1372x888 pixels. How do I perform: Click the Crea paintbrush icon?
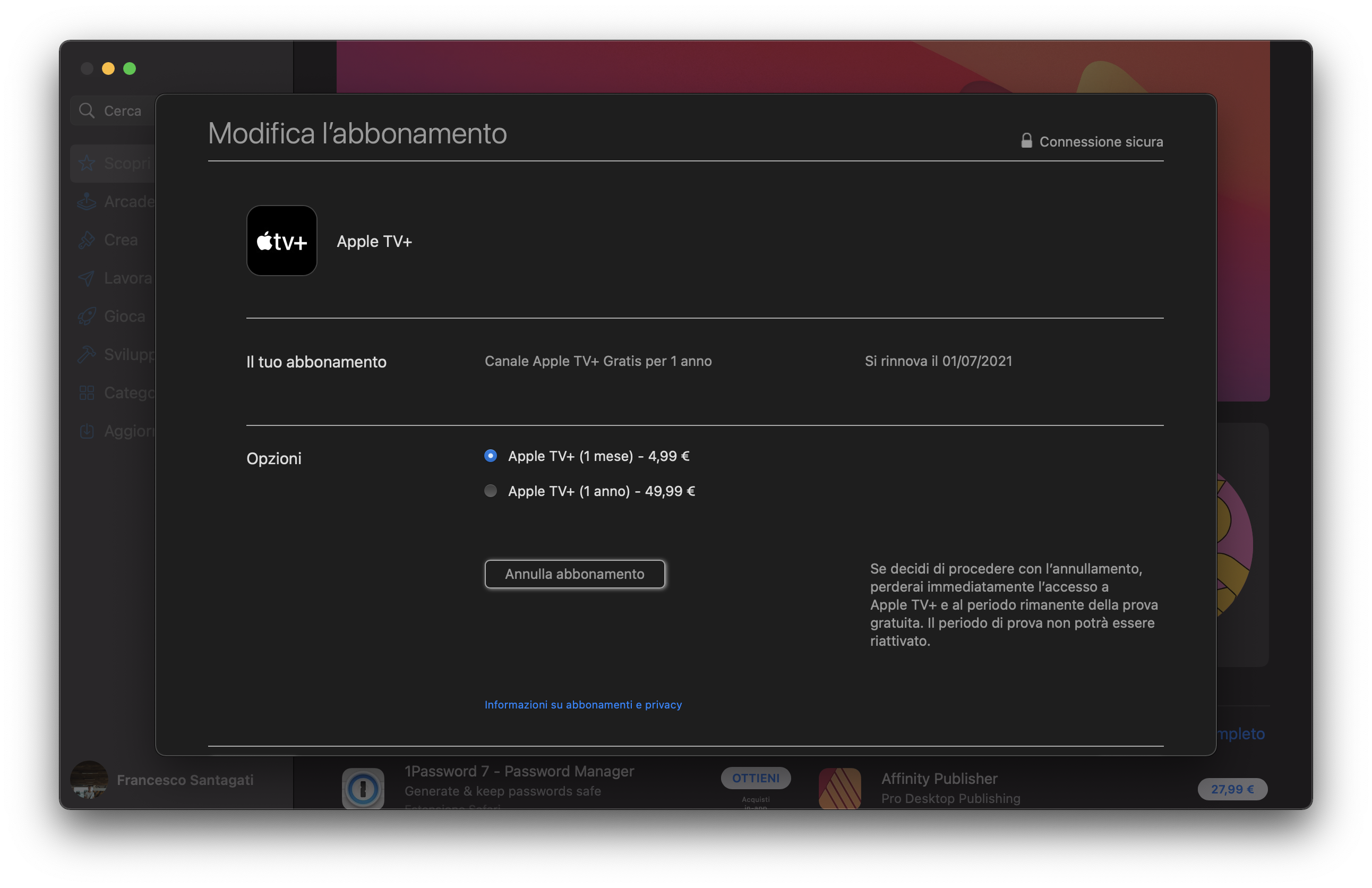tap(87, 240)
